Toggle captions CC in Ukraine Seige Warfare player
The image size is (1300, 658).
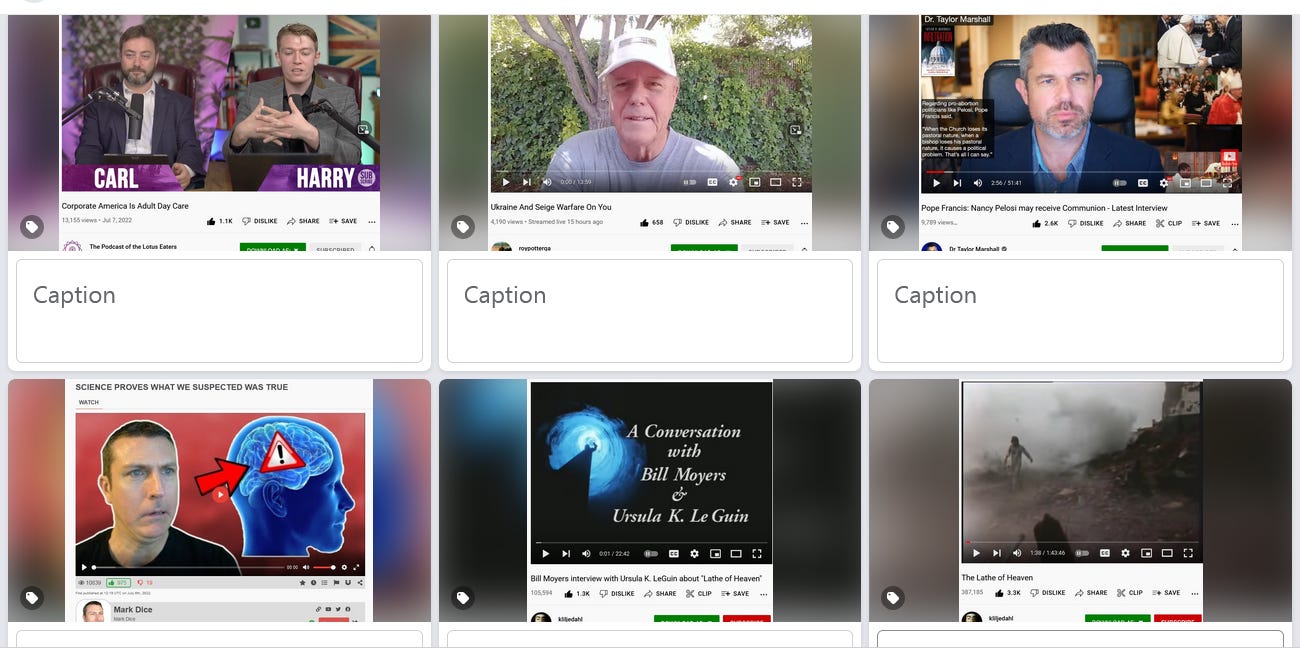click(712, 182)
